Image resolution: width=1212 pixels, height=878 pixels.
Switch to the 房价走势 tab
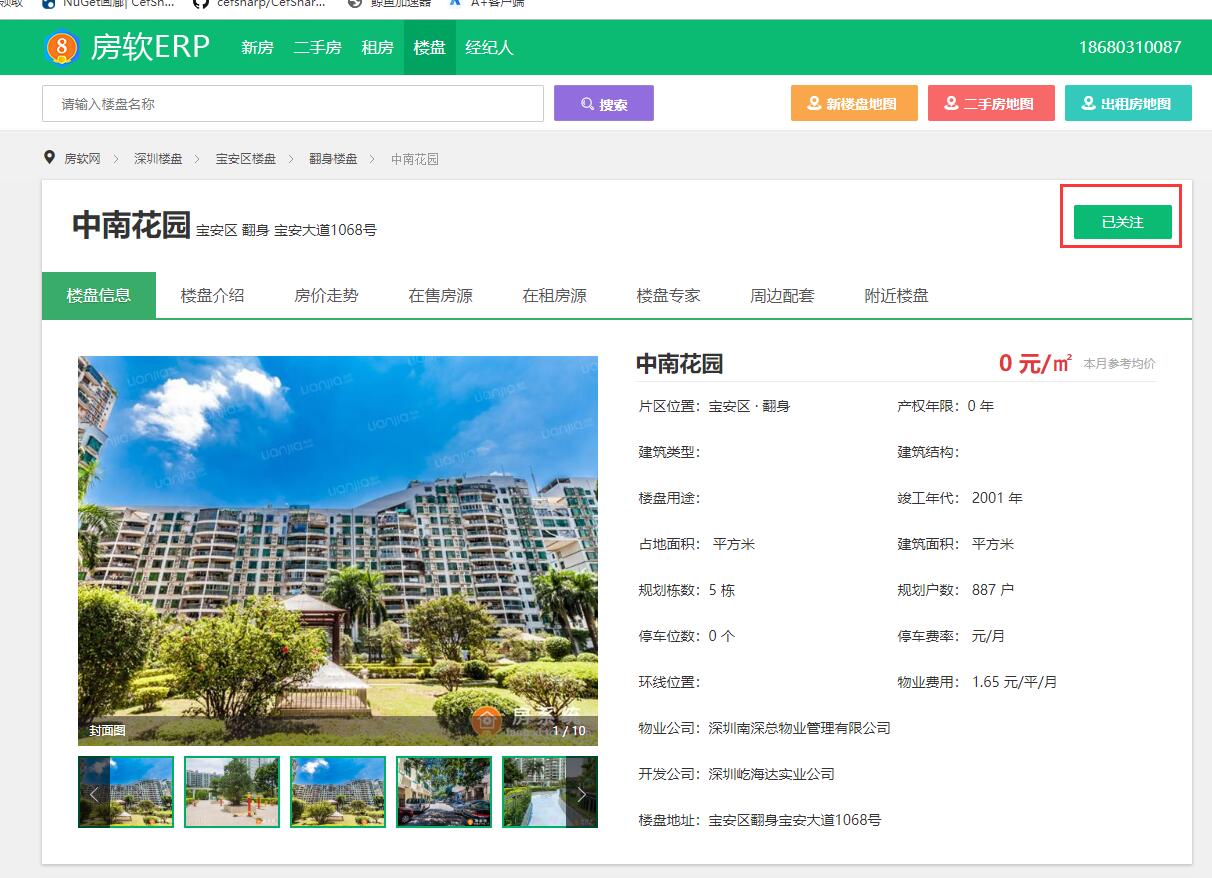[327, 295]
